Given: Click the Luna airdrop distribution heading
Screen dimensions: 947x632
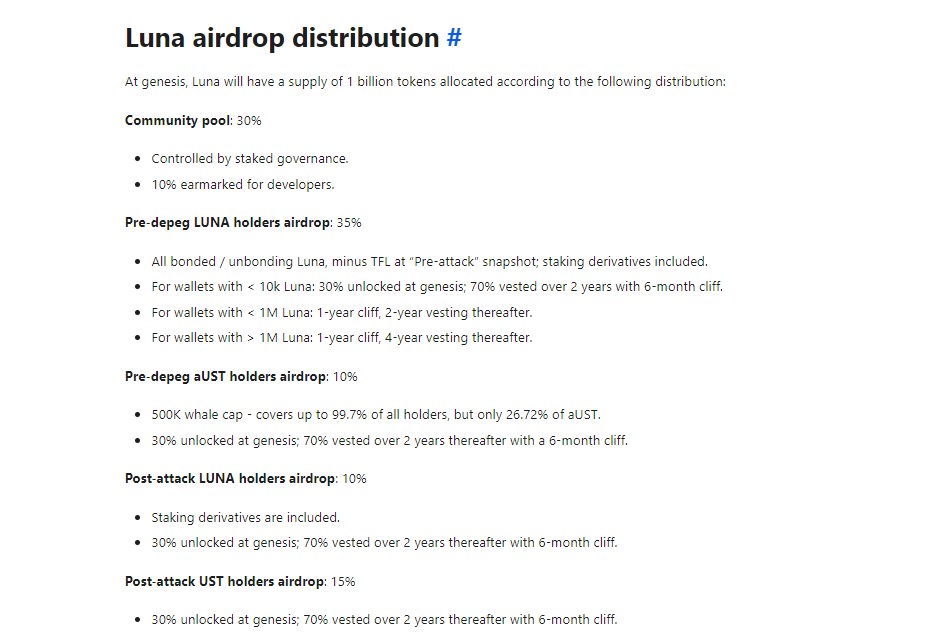Looking at the screenshot, I should click(x=282, y=37).
